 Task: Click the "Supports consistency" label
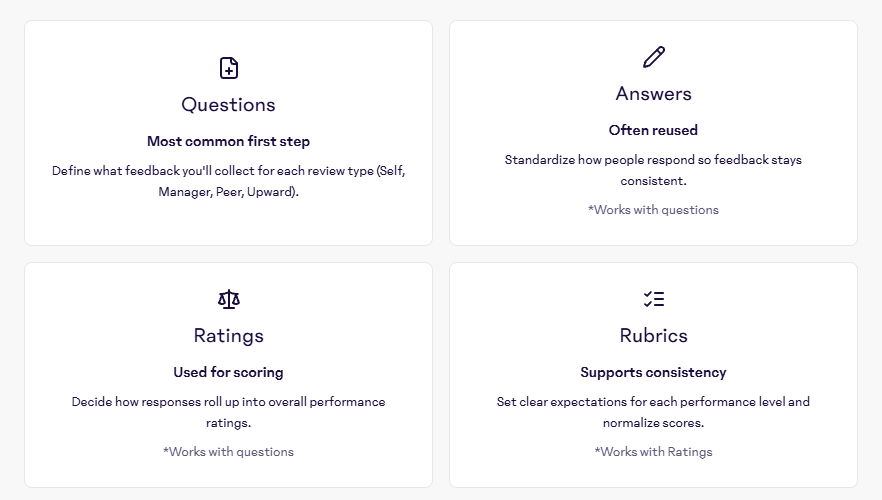(654, 372)
